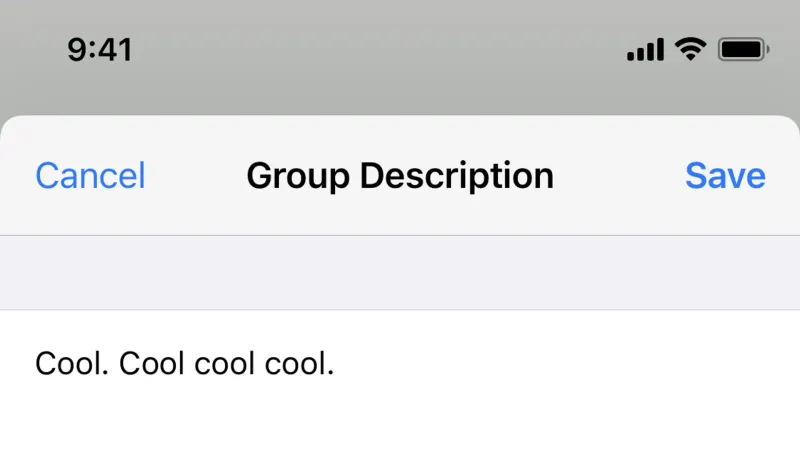This screenshot has height=450, width=800.
Task: Tap the 9:41 clock in status bar
Action: coord(100,50)
